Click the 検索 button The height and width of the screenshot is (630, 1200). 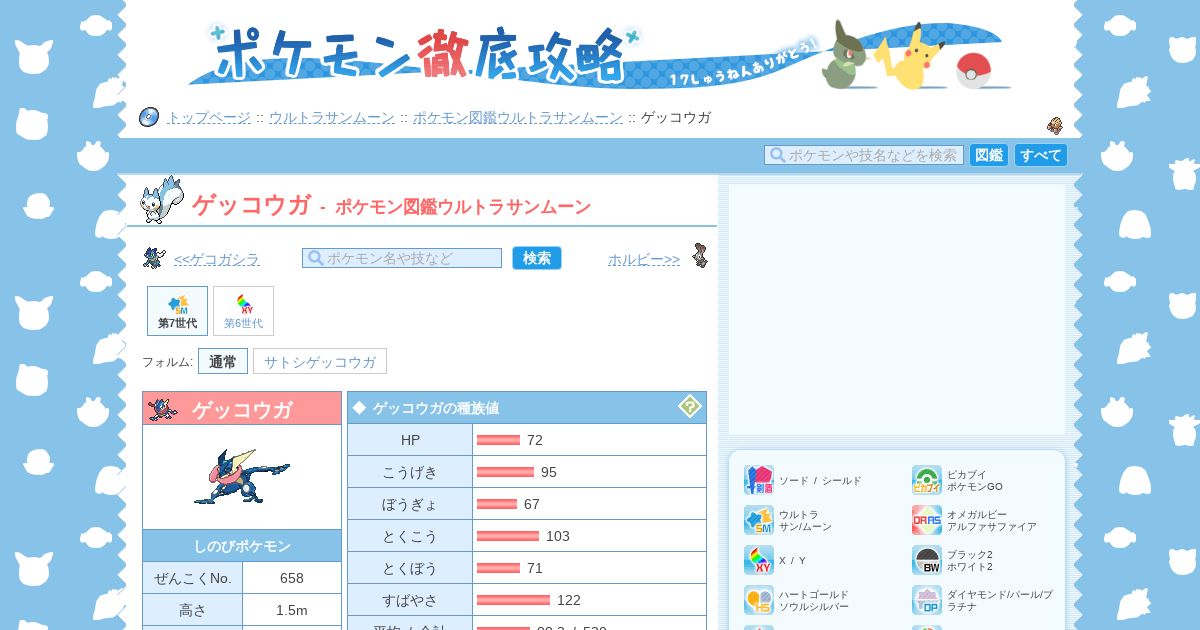coord(537,258)
